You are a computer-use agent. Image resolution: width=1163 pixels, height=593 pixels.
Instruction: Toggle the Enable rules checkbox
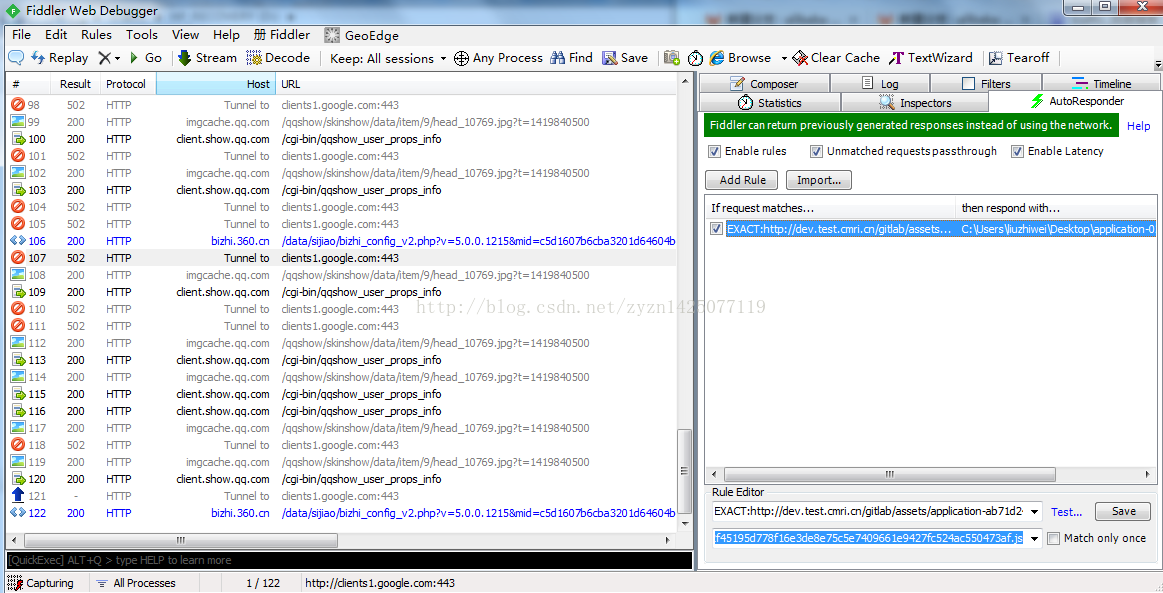(714, 151)
